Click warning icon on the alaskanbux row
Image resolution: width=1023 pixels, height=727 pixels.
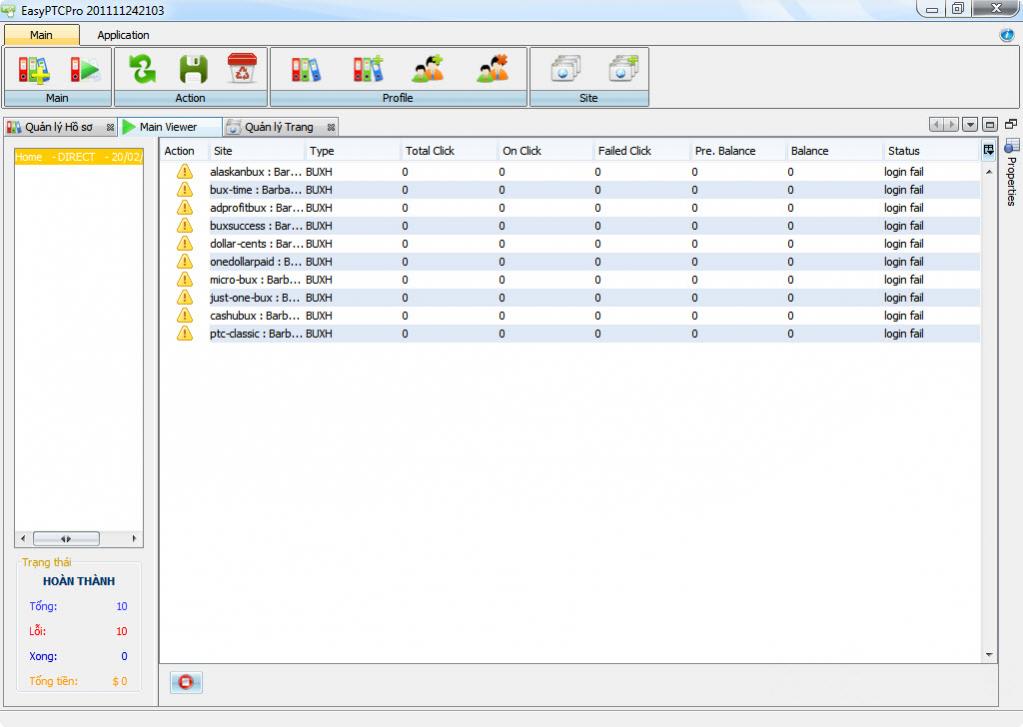(x=184, y=172)
